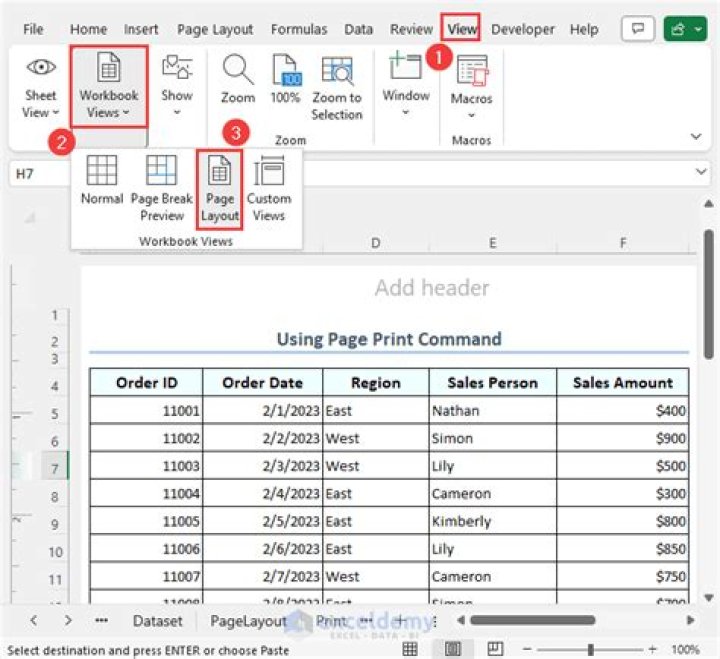This screenshot has width=720, height=659.
Task: Click the title Using Page Print Command
Action: tap(389, 339)
